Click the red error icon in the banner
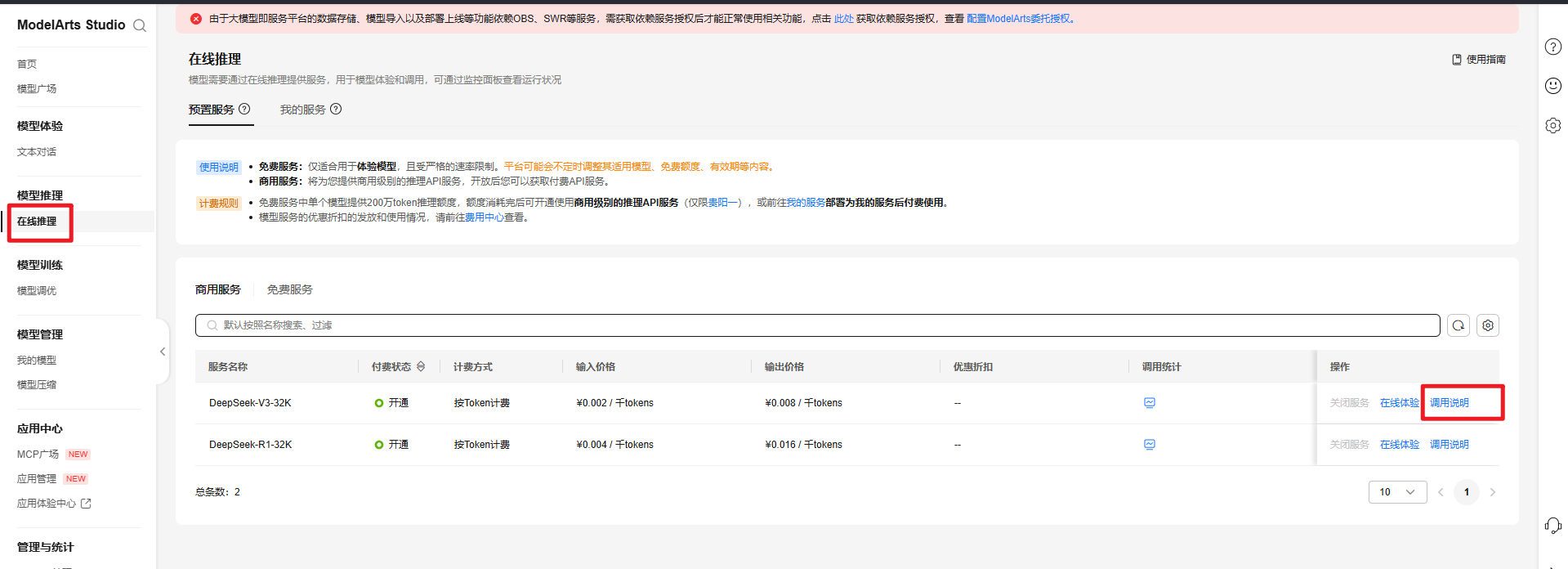1568x569 pixels. (x=196, y=19)
